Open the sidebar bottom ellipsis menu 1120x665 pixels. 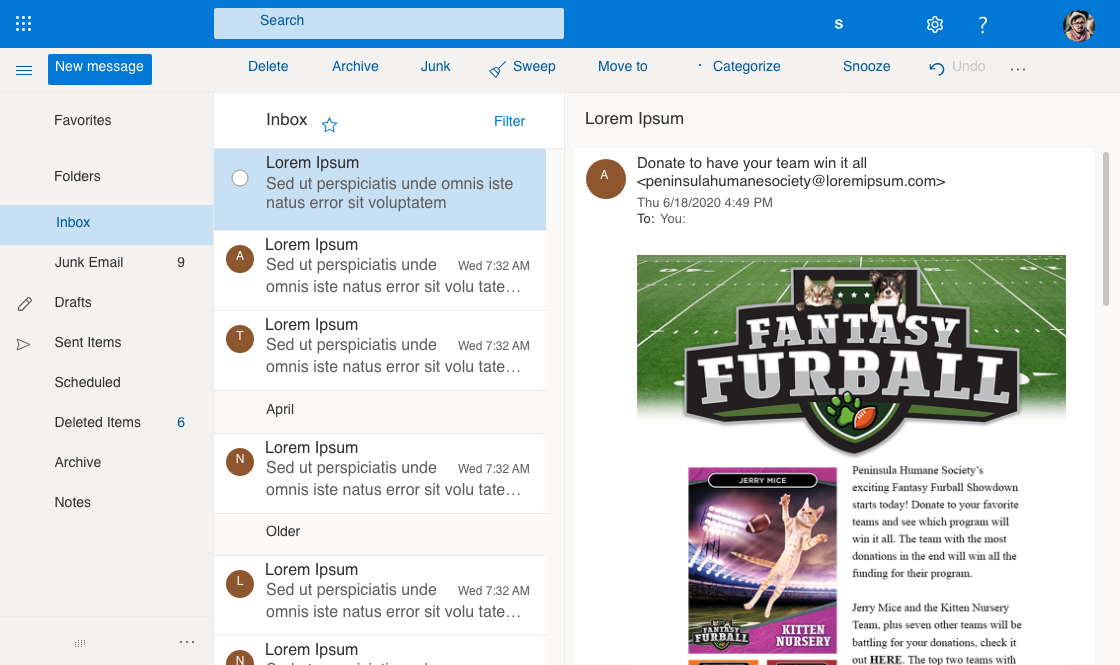[x=187, y=641]
